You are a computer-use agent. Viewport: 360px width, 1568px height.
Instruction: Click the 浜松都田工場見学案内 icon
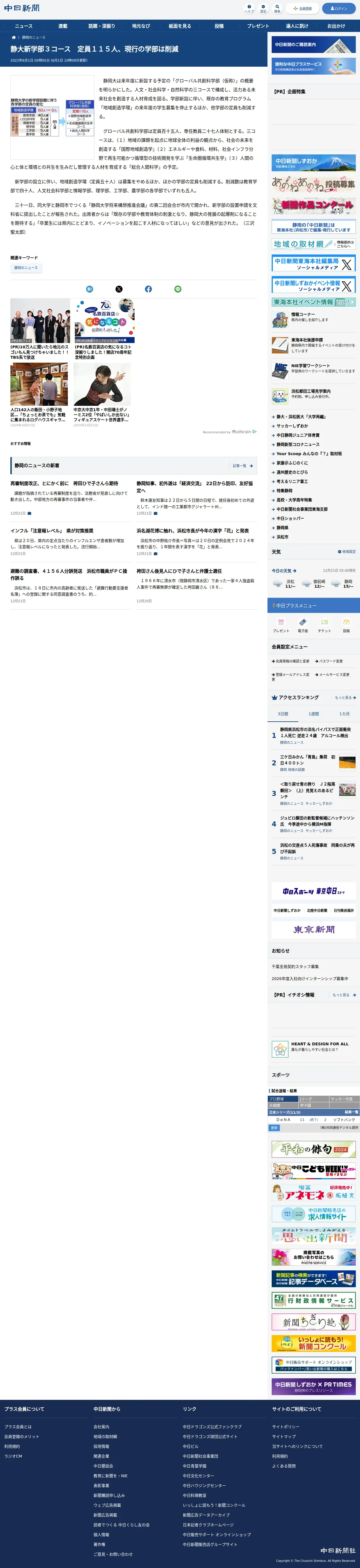[280, 396]
